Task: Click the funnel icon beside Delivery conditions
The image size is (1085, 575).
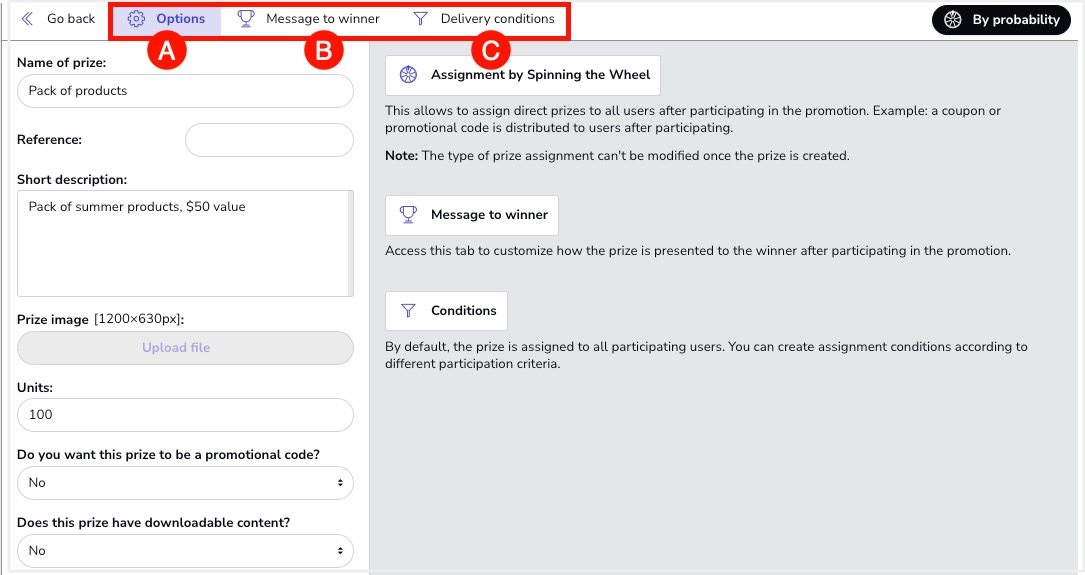Action: [x=421, y=19]
